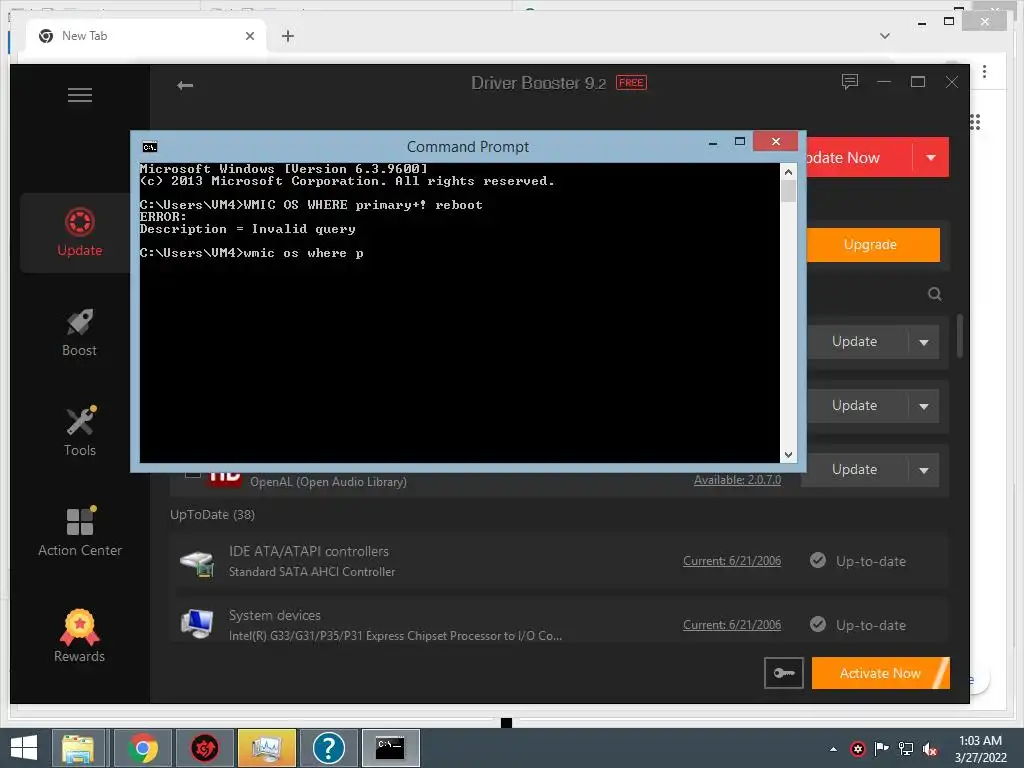Open the network tray icon

pyautogui.click(x=906, y=748)
